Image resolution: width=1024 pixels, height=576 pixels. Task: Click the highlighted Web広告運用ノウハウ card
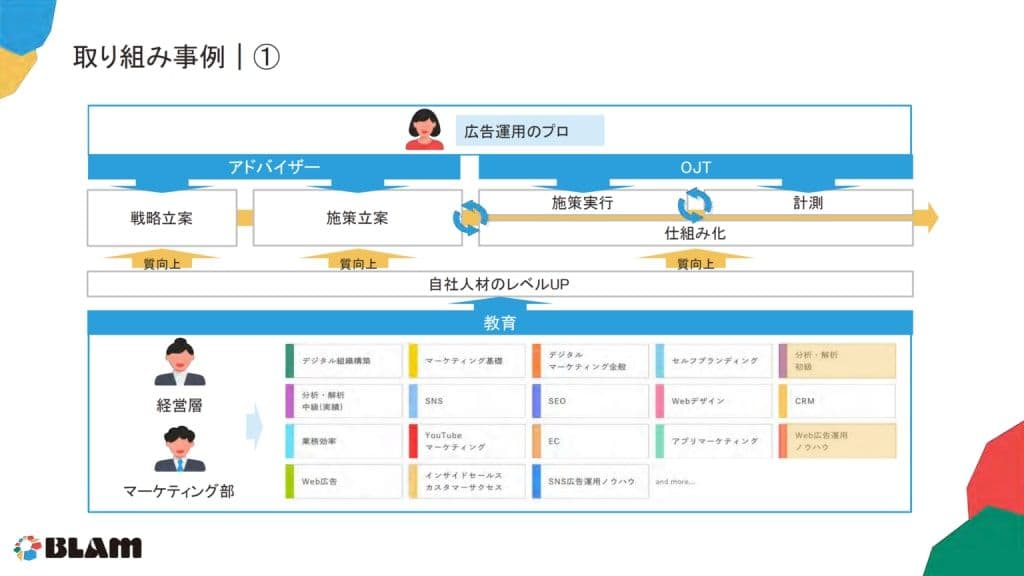(x=837, y=441)
